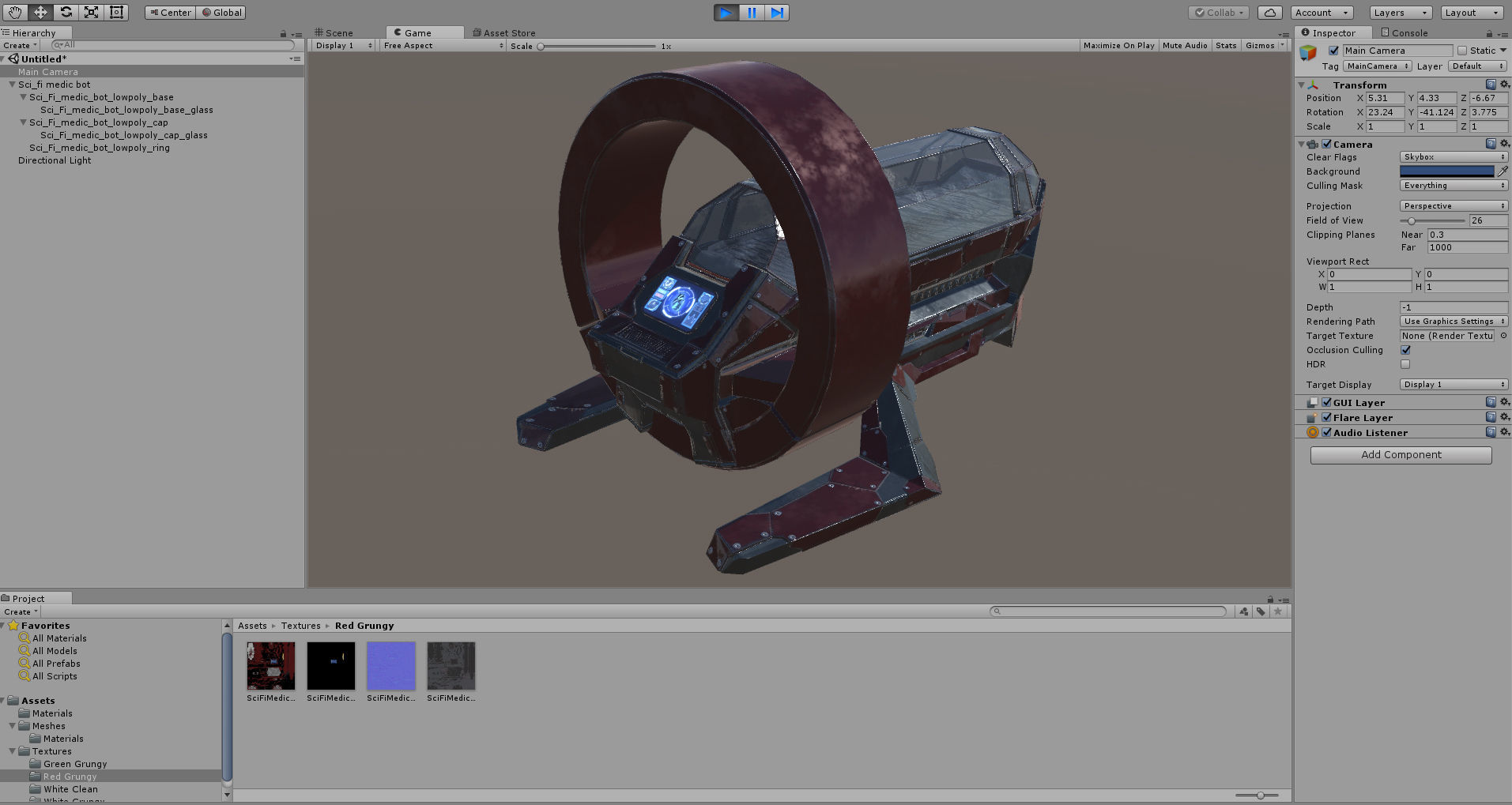Switch to the Scene tab

click(340, 32)
